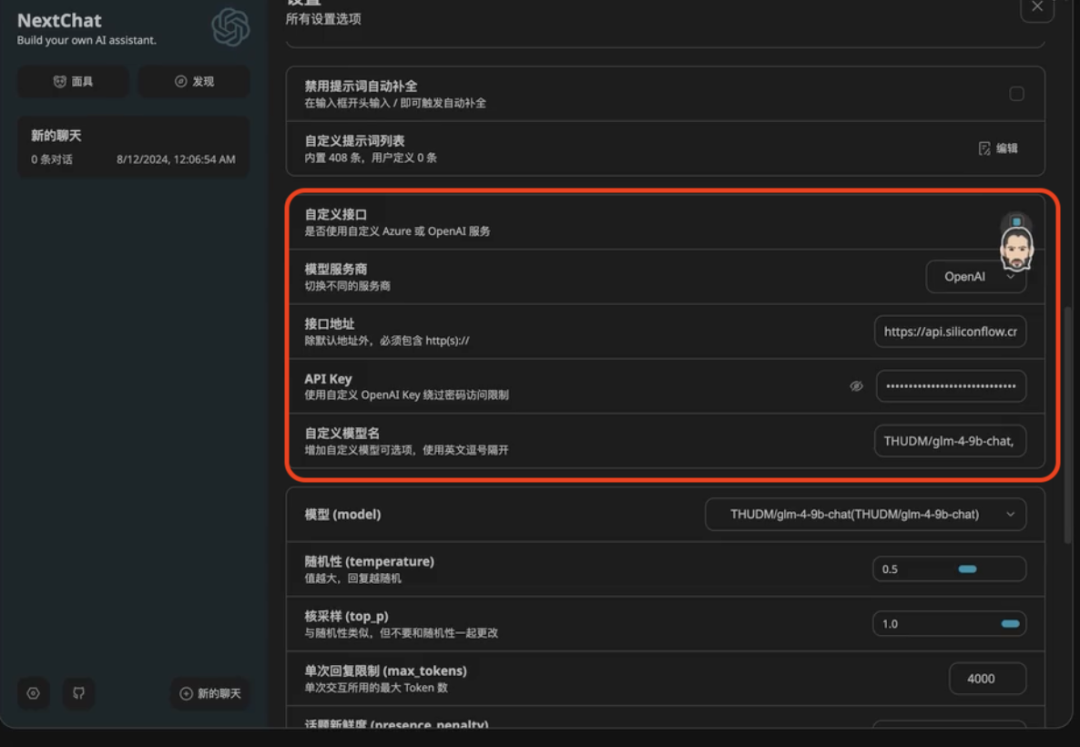Click the plus icon on 新的聊天 button
The width and height of the screenshot is (1080, 747).
(184, 693)
